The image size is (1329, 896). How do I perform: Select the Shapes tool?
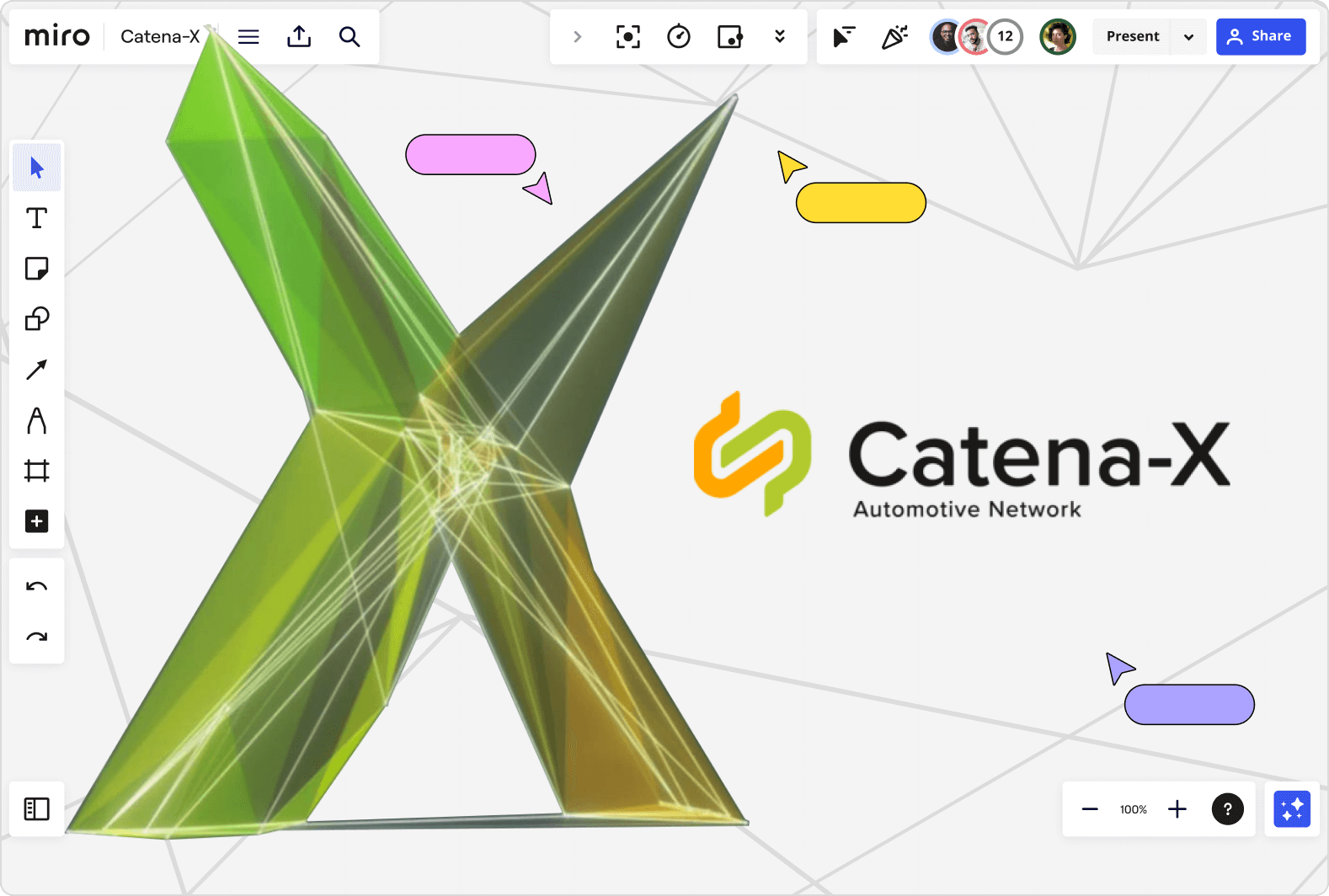36,319
